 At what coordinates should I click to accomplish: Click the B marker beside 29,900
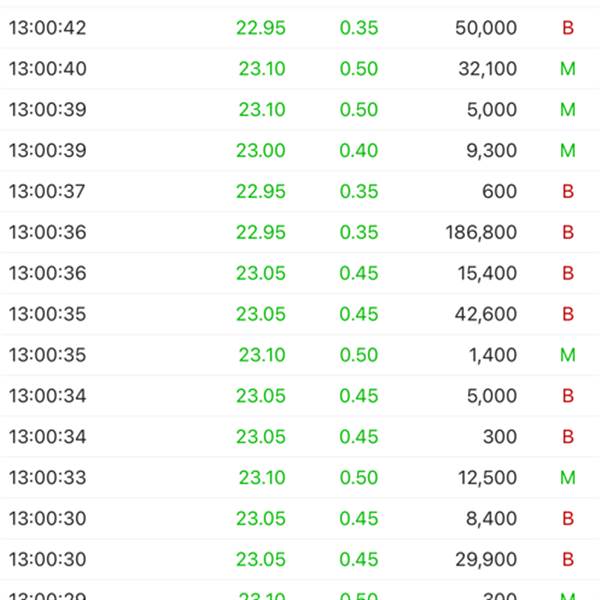click(x=568, y=559)
